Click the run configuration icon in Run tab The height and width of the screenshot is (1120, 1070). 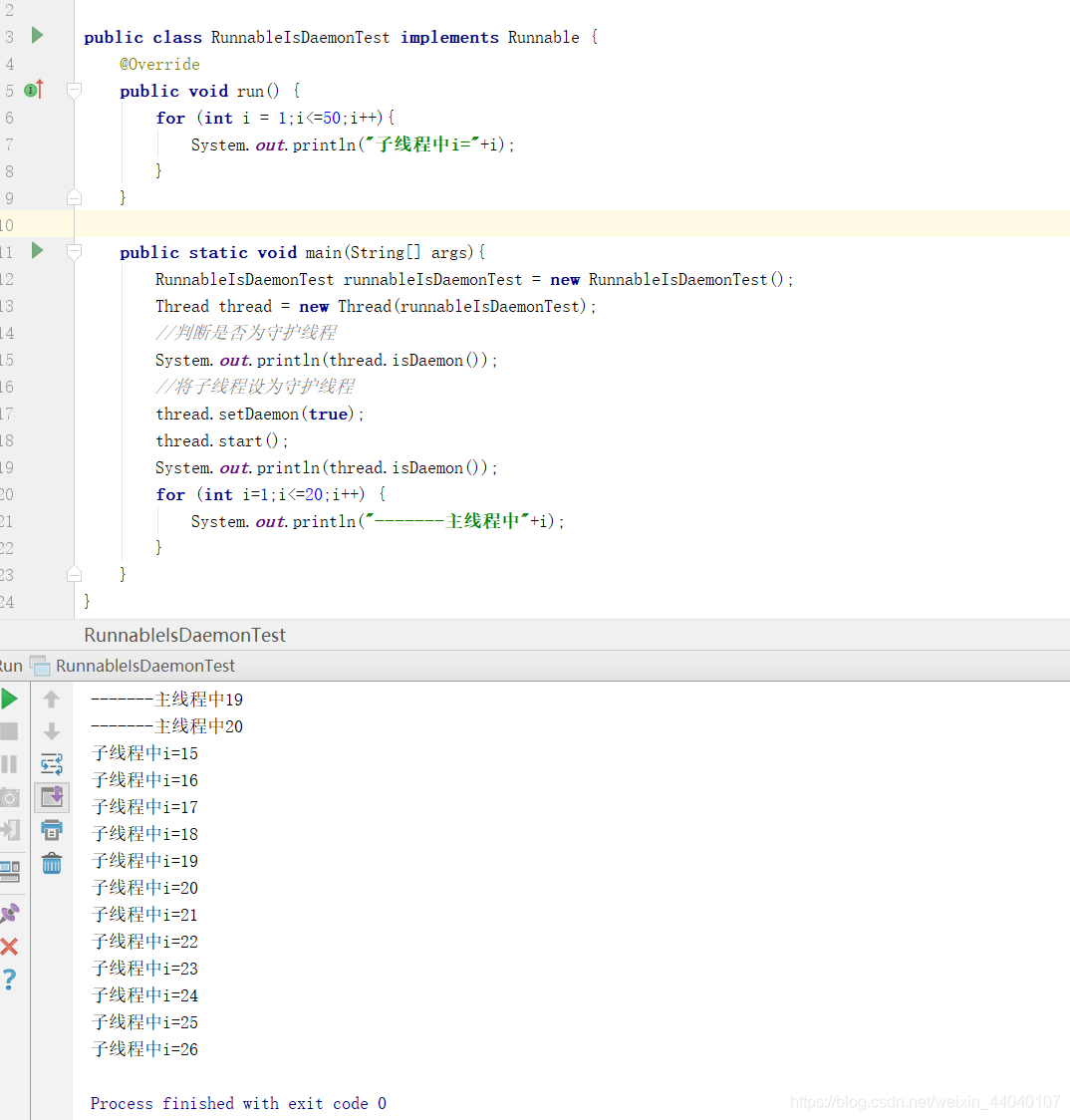coord(40,666)
